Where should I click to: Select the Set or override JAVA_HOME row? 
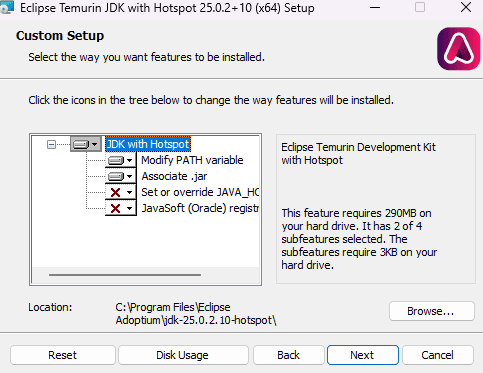pos(200,192)
